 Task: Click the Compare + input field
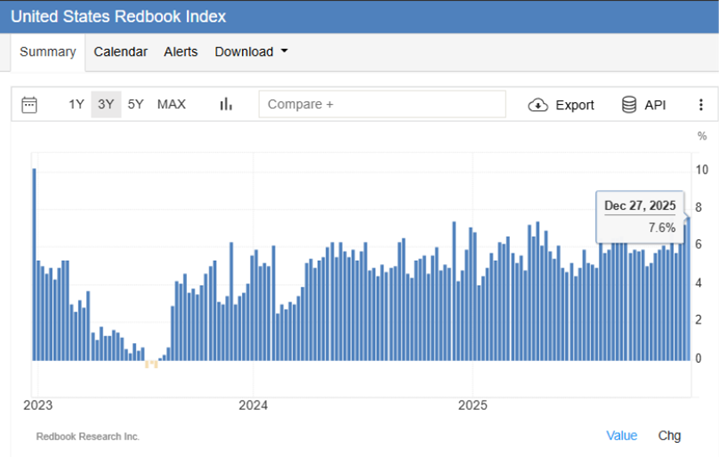pos(382,105)
